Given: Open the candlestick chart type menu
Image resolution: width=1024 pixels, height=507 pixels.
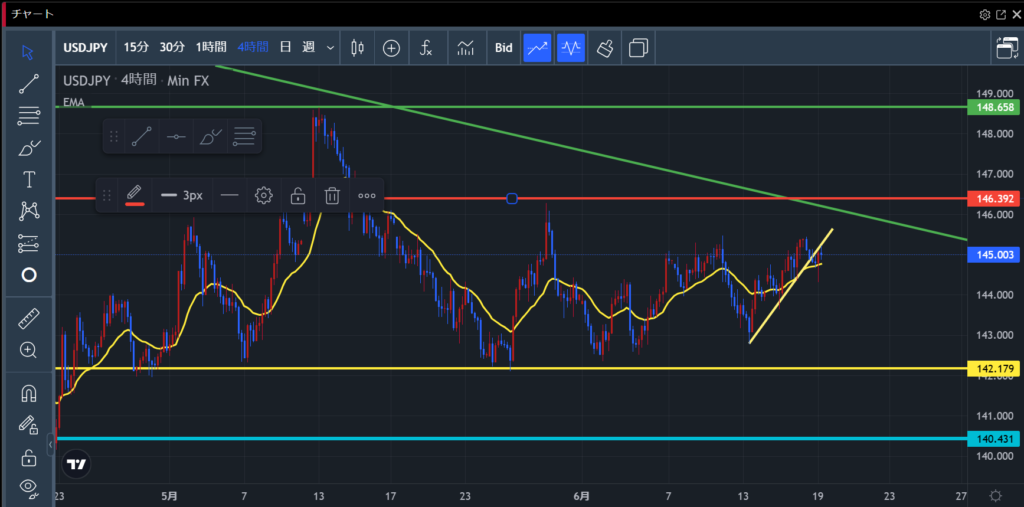Looking at the screenshot, I should 357,48.
